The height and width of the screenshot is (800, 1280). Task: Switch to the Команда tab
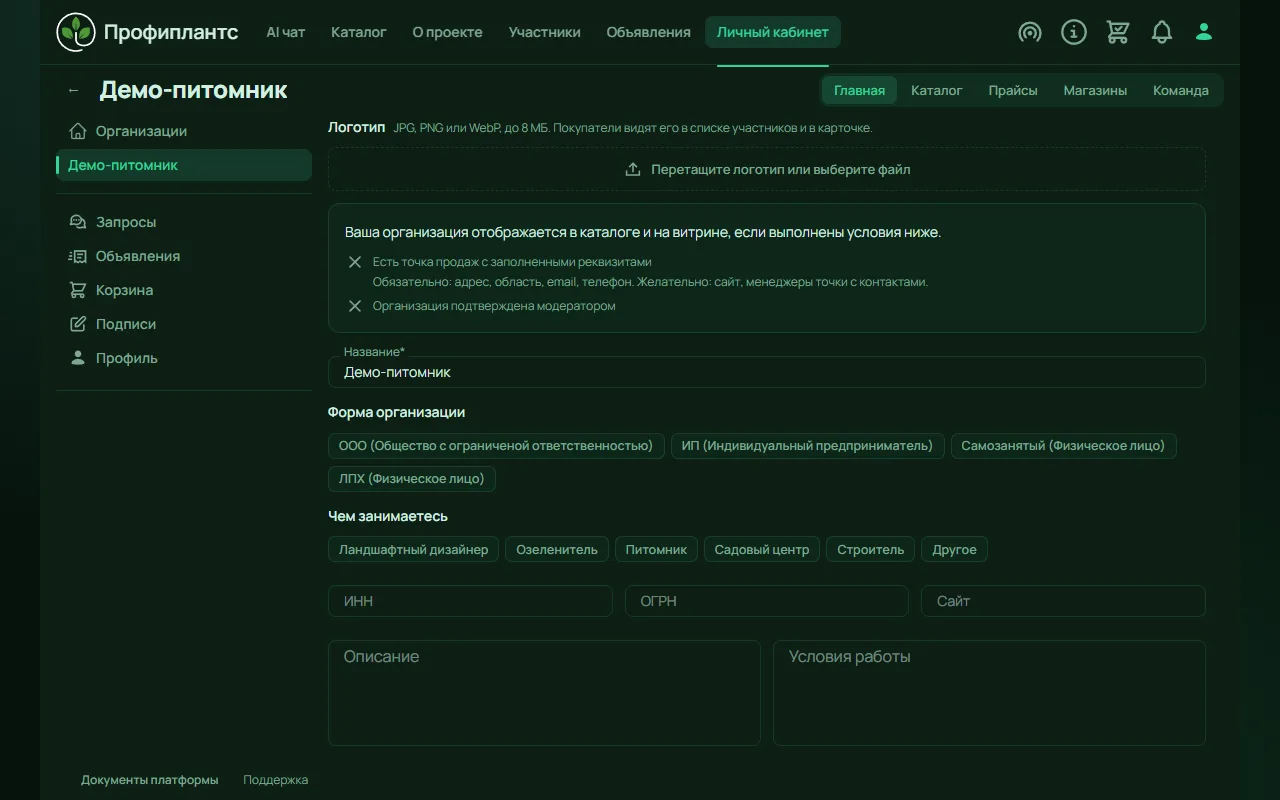1181,90
